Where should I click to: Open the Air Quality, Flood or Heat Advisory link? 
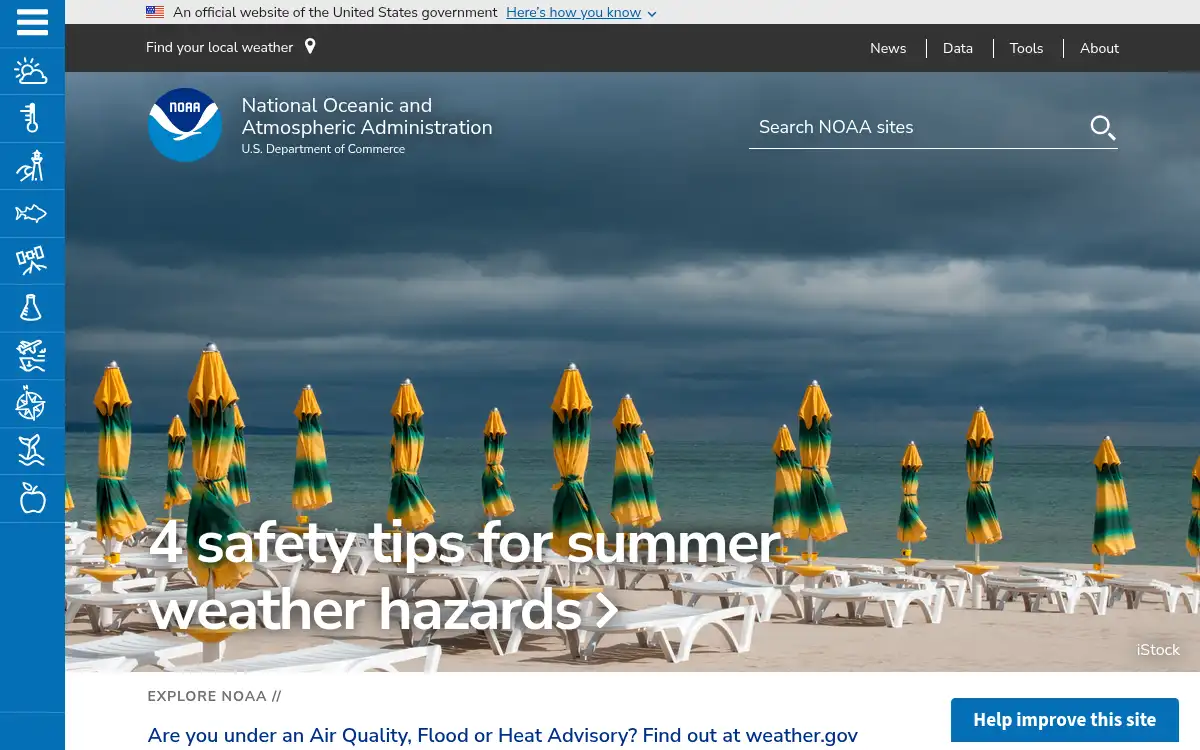tap(503, 735)
